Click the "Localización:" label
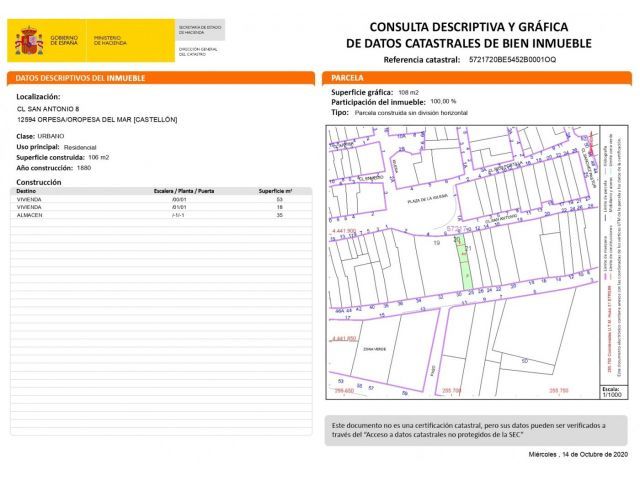640x480 pixels. 38,97
